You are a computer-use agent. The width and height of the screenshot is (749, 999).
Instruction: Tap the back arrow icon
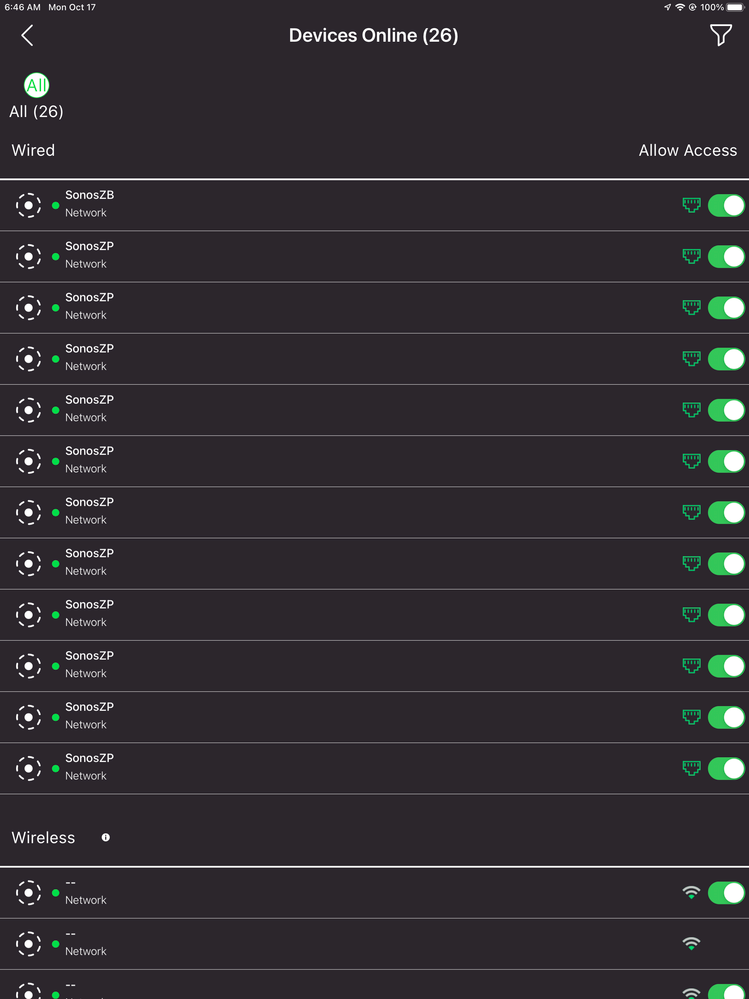[27, 36]
